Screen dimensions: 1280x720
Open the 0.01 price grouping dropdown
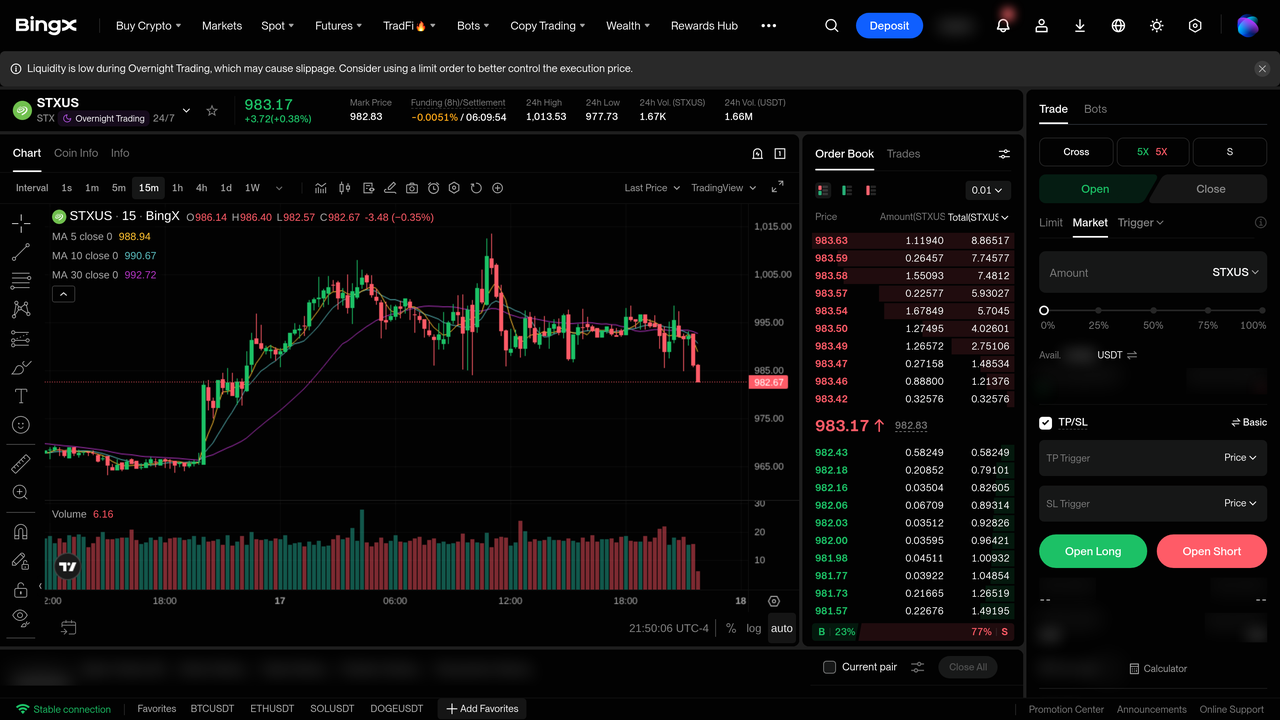point(988,190)
